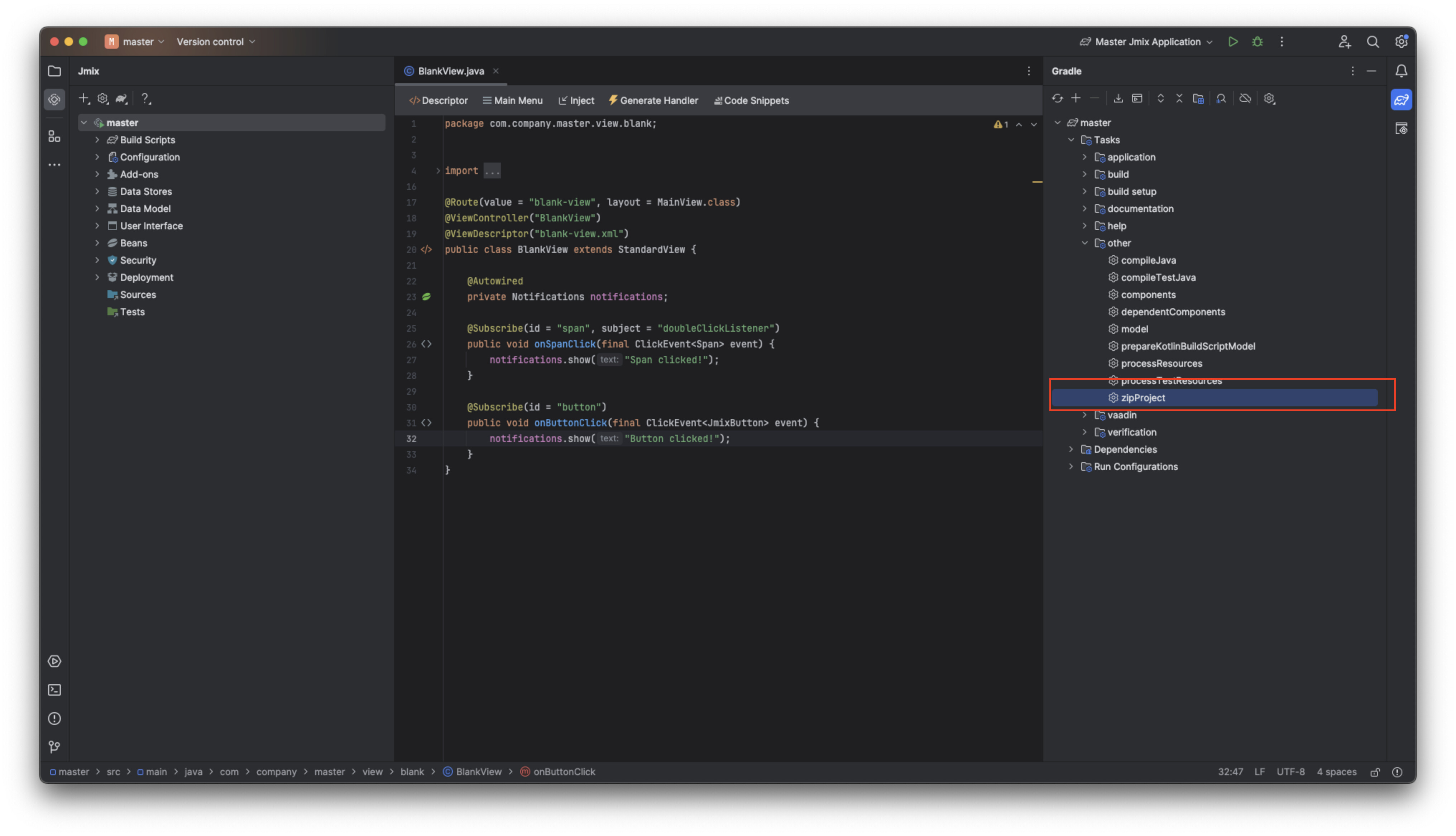Click BlankView breadcrumb in navigation bar
This screenshot has width=1456, height=836.
point(472,772)
